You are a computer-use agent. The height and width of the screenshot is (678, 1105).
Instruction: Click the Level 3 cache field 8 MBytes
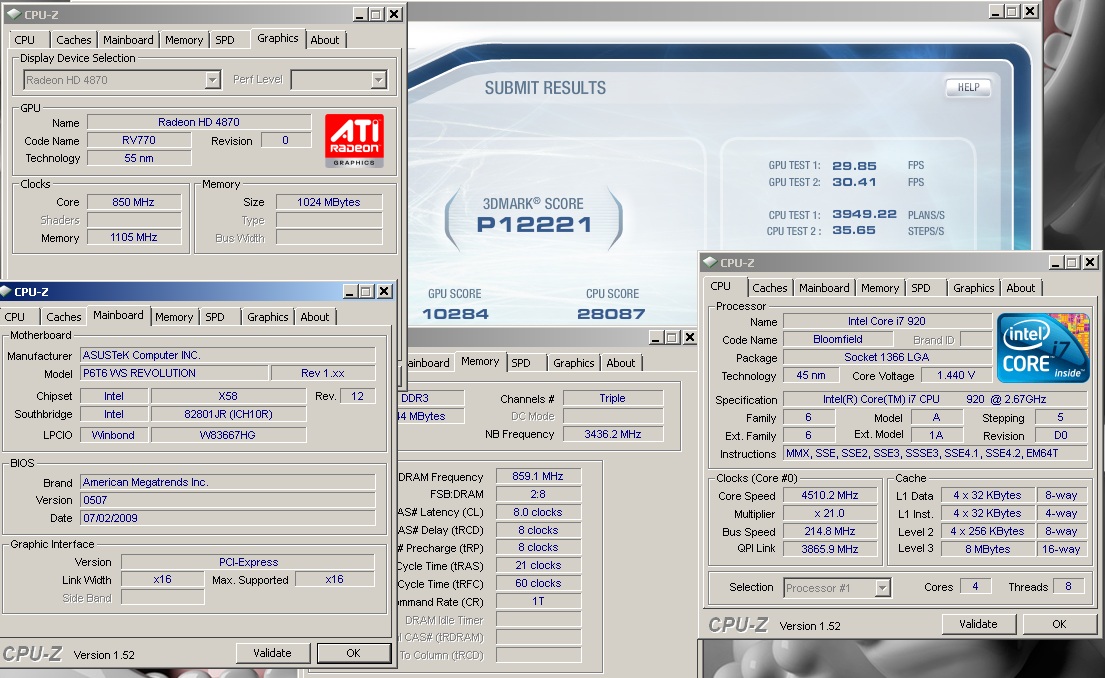click(987, 549)
